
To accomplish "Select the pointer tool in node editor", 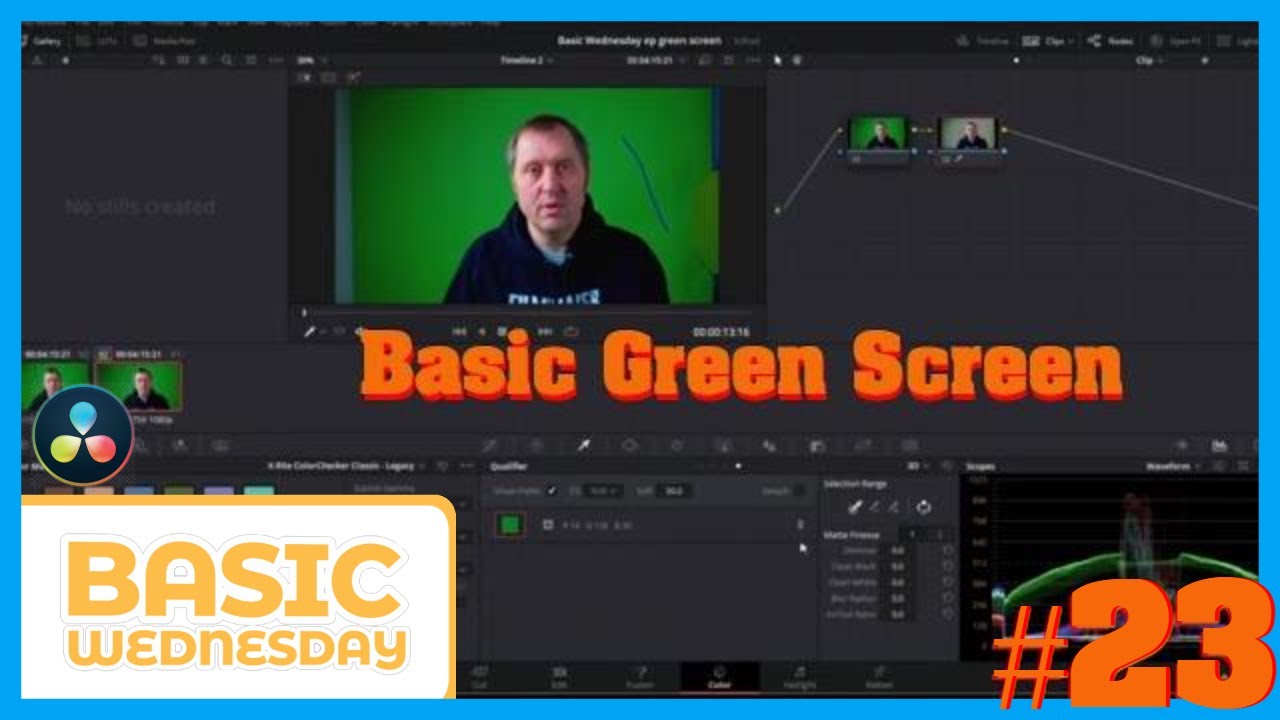I will point(779,61).
